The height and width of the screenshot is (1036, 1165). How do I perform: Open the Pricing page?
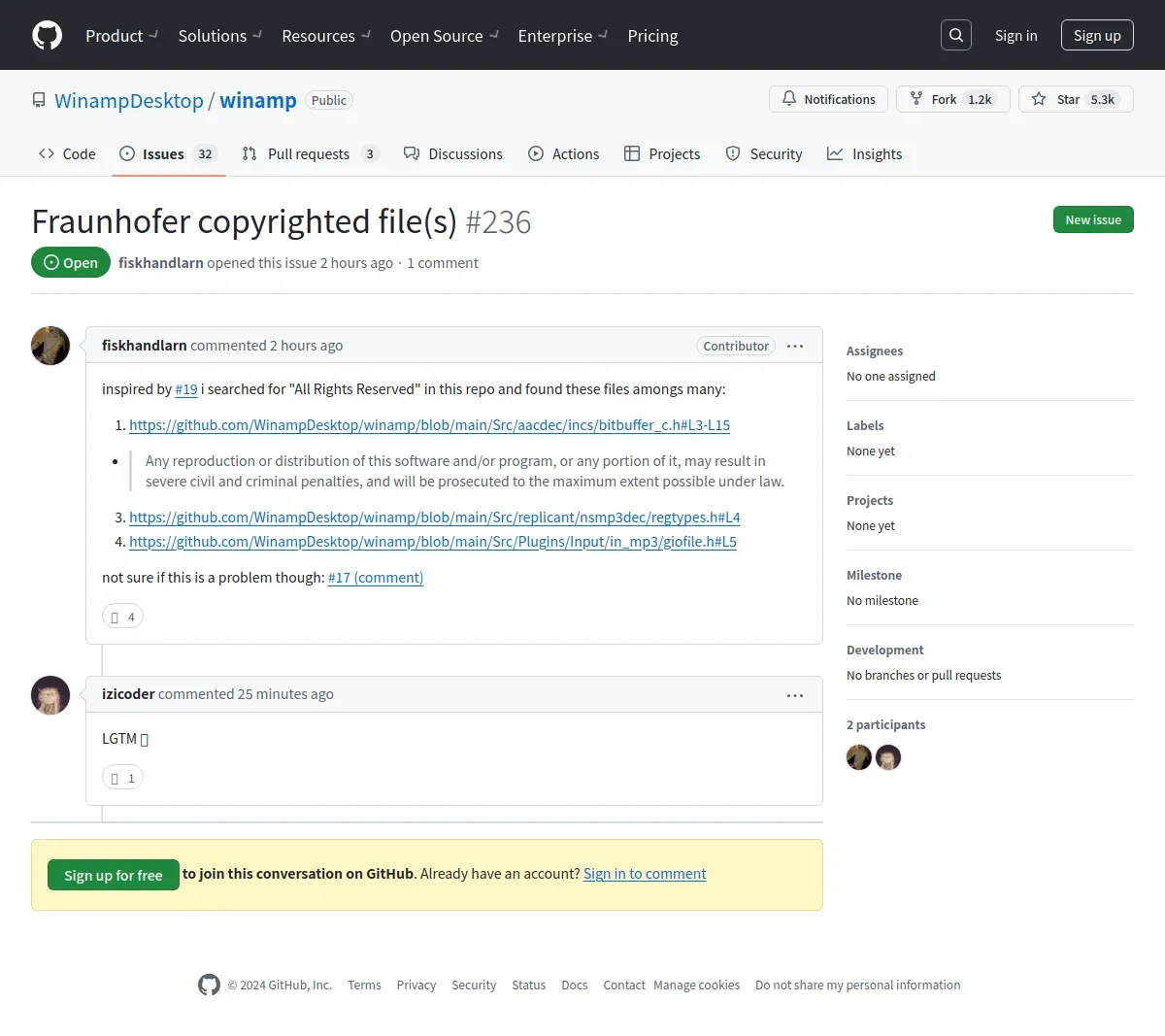click(x=652, y=36)
